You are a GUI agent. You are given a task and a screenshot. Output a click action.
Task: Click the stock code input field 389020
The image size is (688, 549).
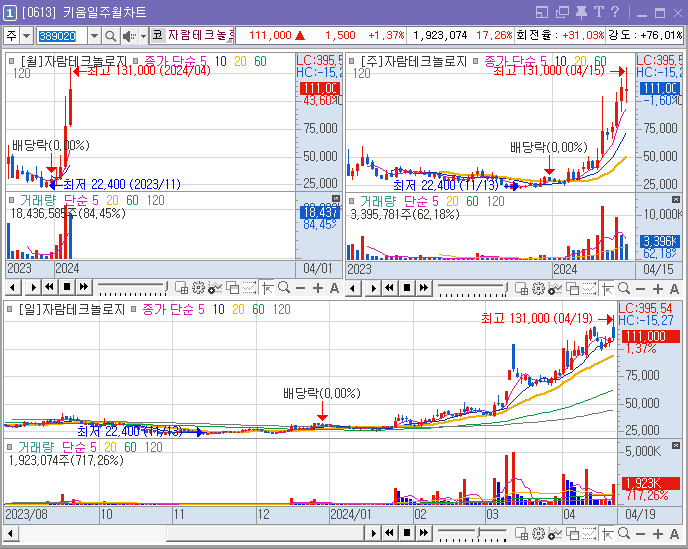click(61, 36)
